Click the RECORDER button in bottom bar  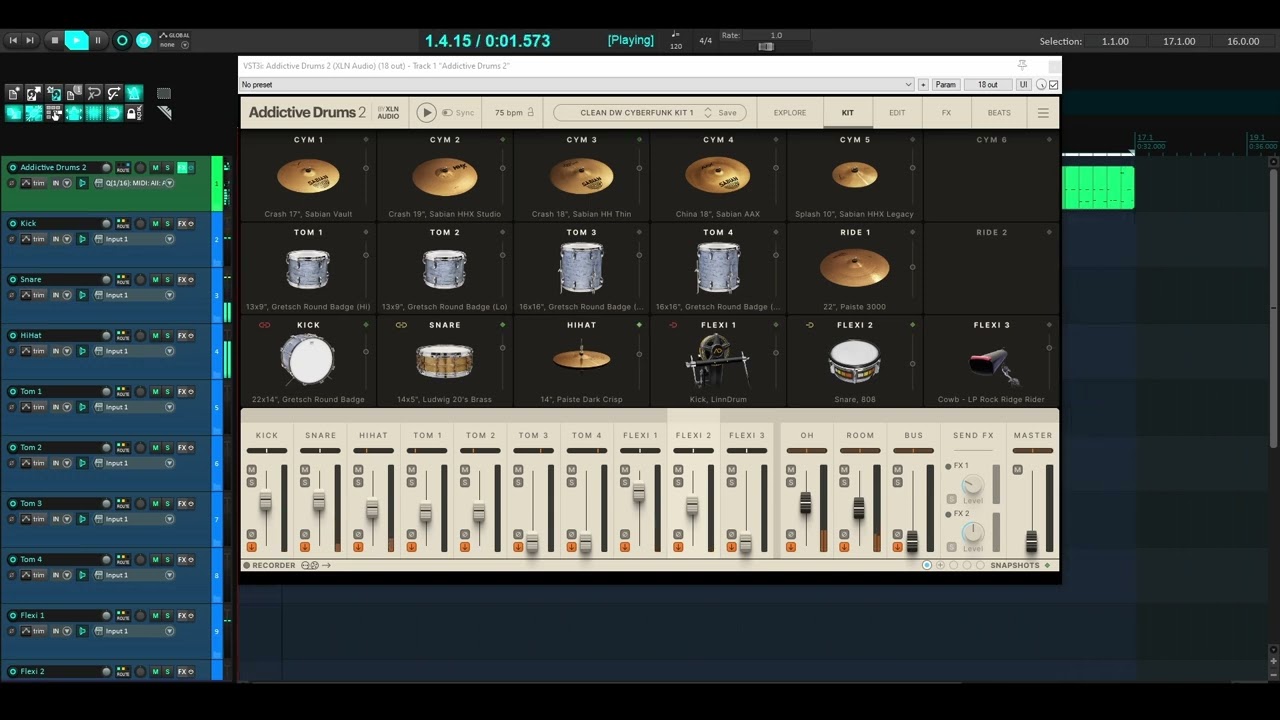[x=269, y=565]
